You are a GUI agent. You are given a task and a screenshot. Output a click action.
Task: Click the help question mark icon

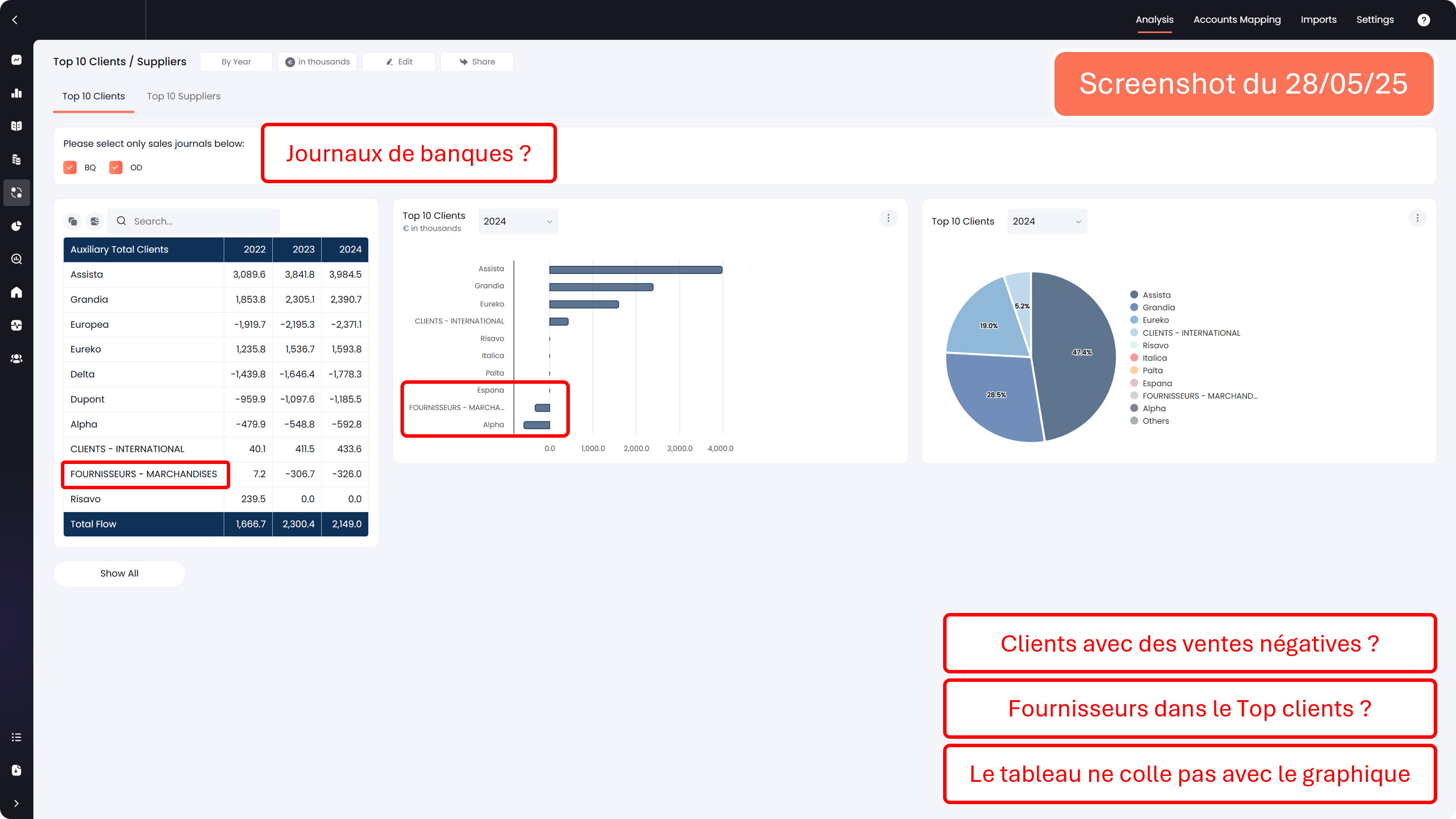click(x=1423, y=20)
